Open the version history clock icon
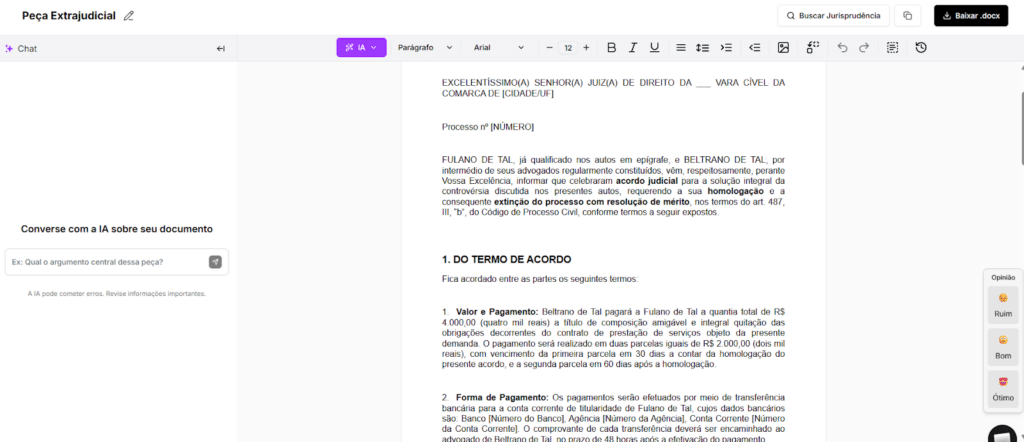This screenshot has height=442, width=1024. click(x=920, y=48)
